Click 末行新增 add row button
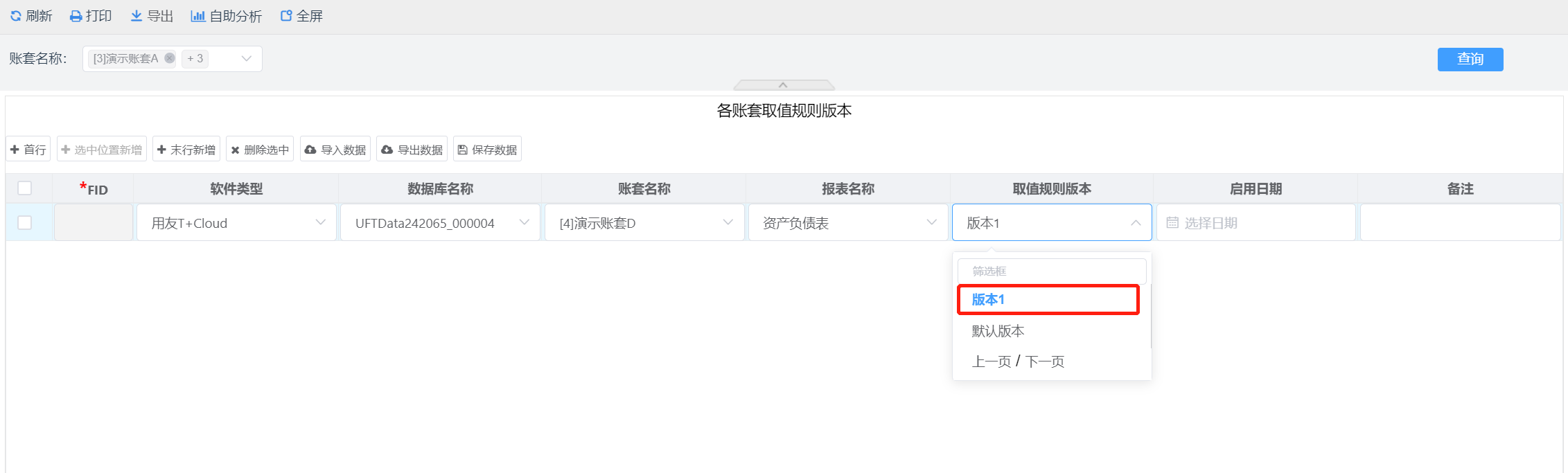The width and height of the screenshot is (1568, 473). tap(186, 149)
